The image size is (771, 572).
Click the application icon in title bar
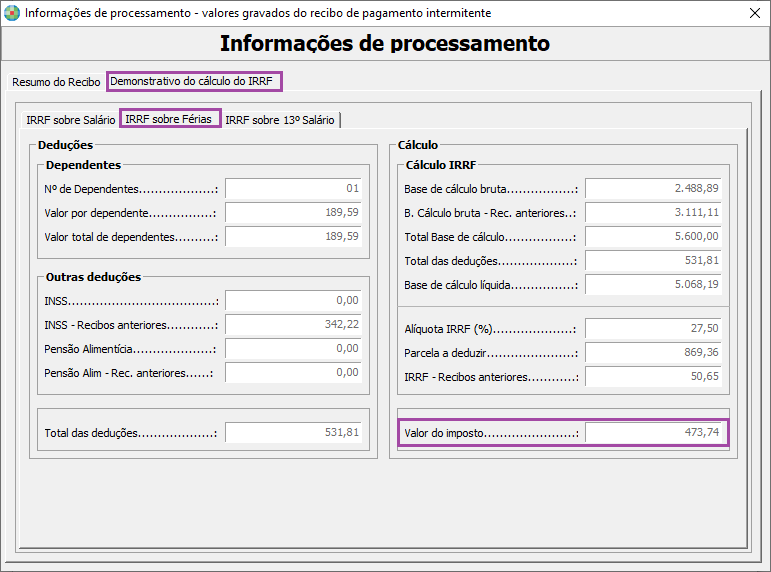[12, 13]
